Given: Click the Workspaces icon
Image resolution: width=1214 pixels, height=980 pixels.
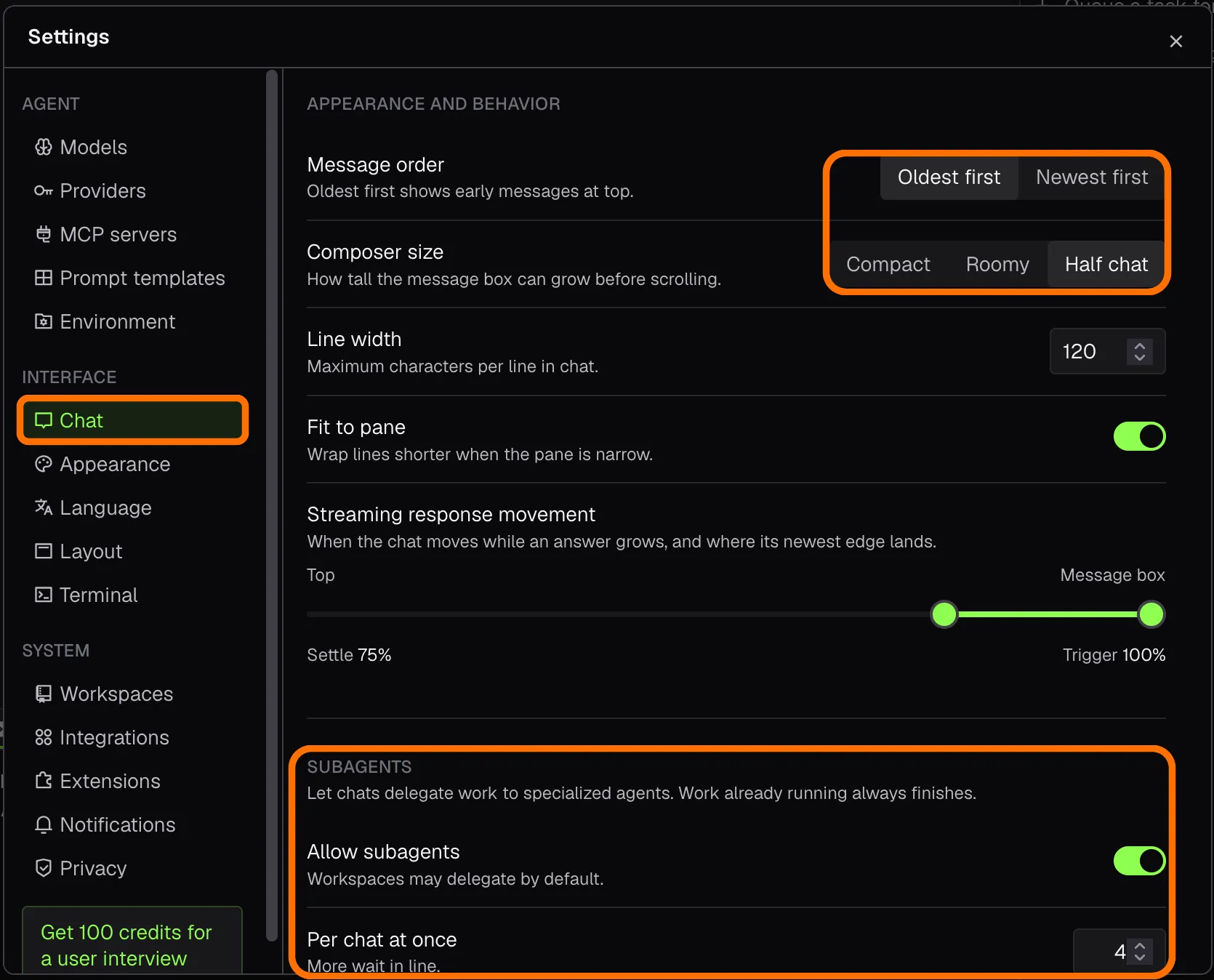Looking at the screenshot, I should (x=44, y=694).
